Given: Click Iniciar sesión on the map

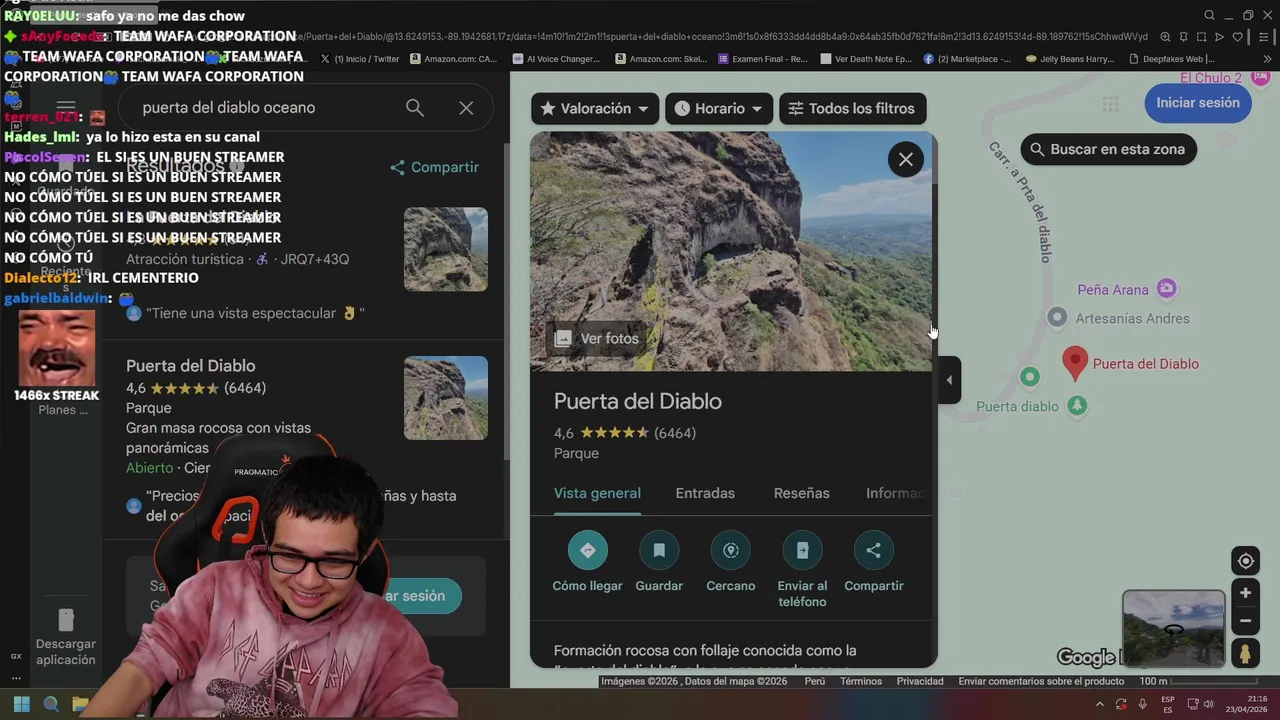Looking at the screenshot, I should tap(1197, 103).
